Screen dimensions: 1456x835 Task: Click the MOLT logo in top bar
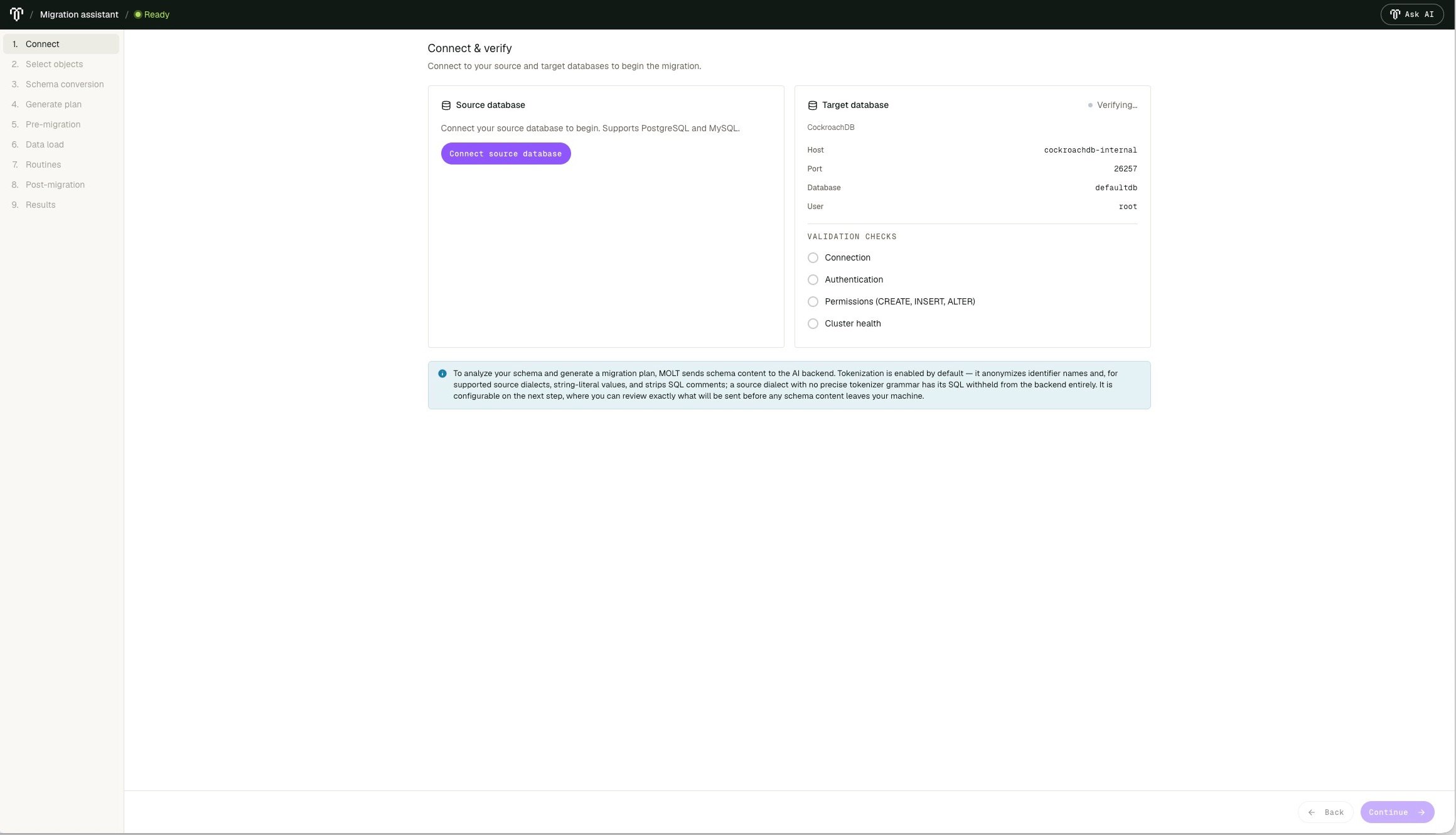pyautogui.click(x=17, y=14)
